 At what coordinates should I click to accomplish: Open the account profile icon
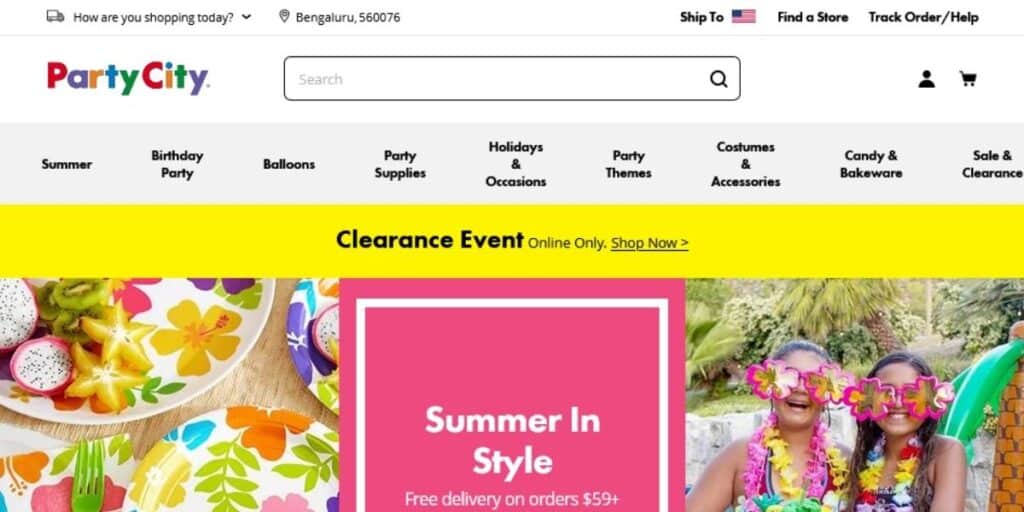[926, 79]
